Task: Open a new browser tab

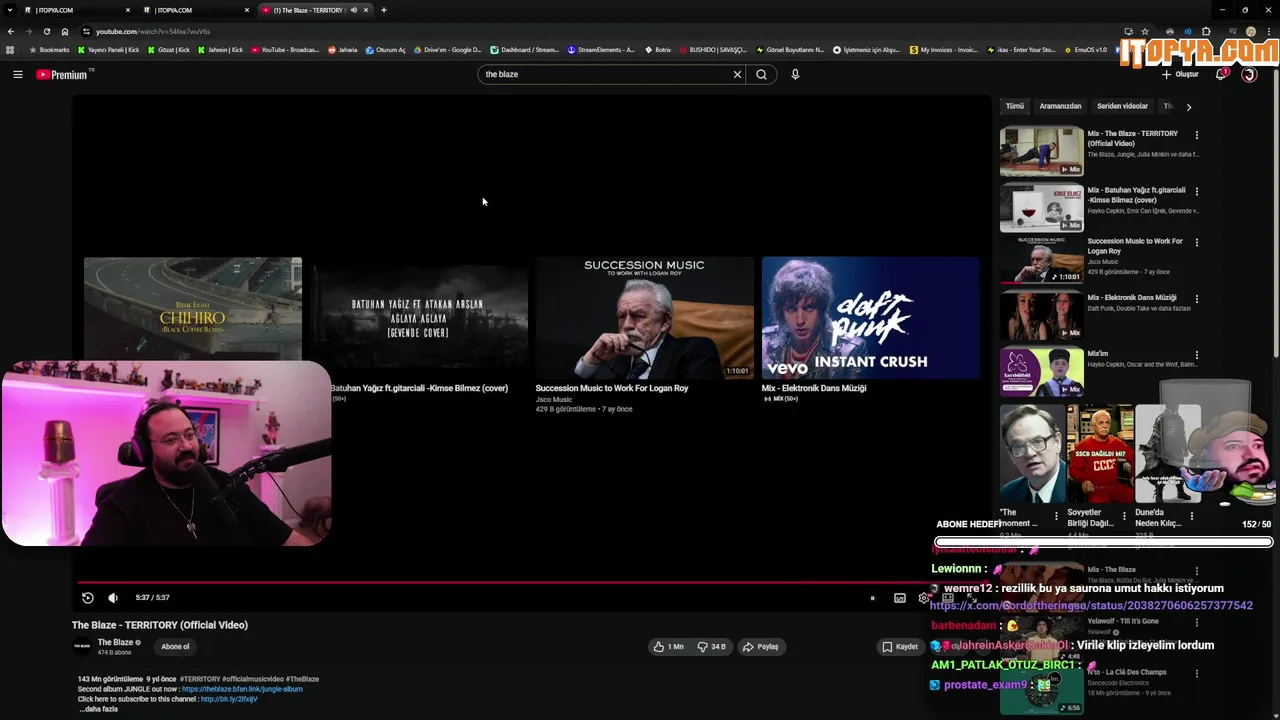Action: pos(384,10)
